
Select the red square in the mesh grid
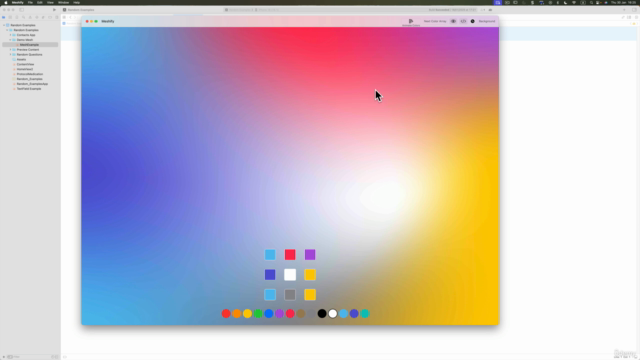coord(290,255)
